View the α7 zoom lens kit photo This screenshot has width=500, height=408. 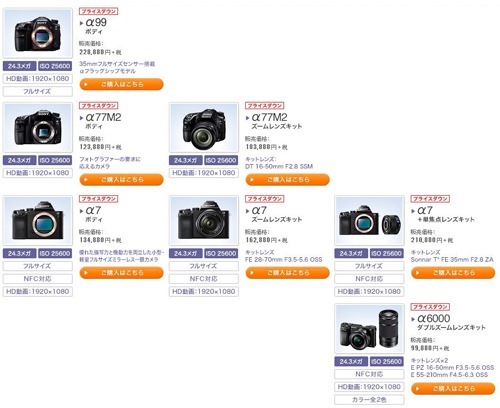[x=204, y=221]
